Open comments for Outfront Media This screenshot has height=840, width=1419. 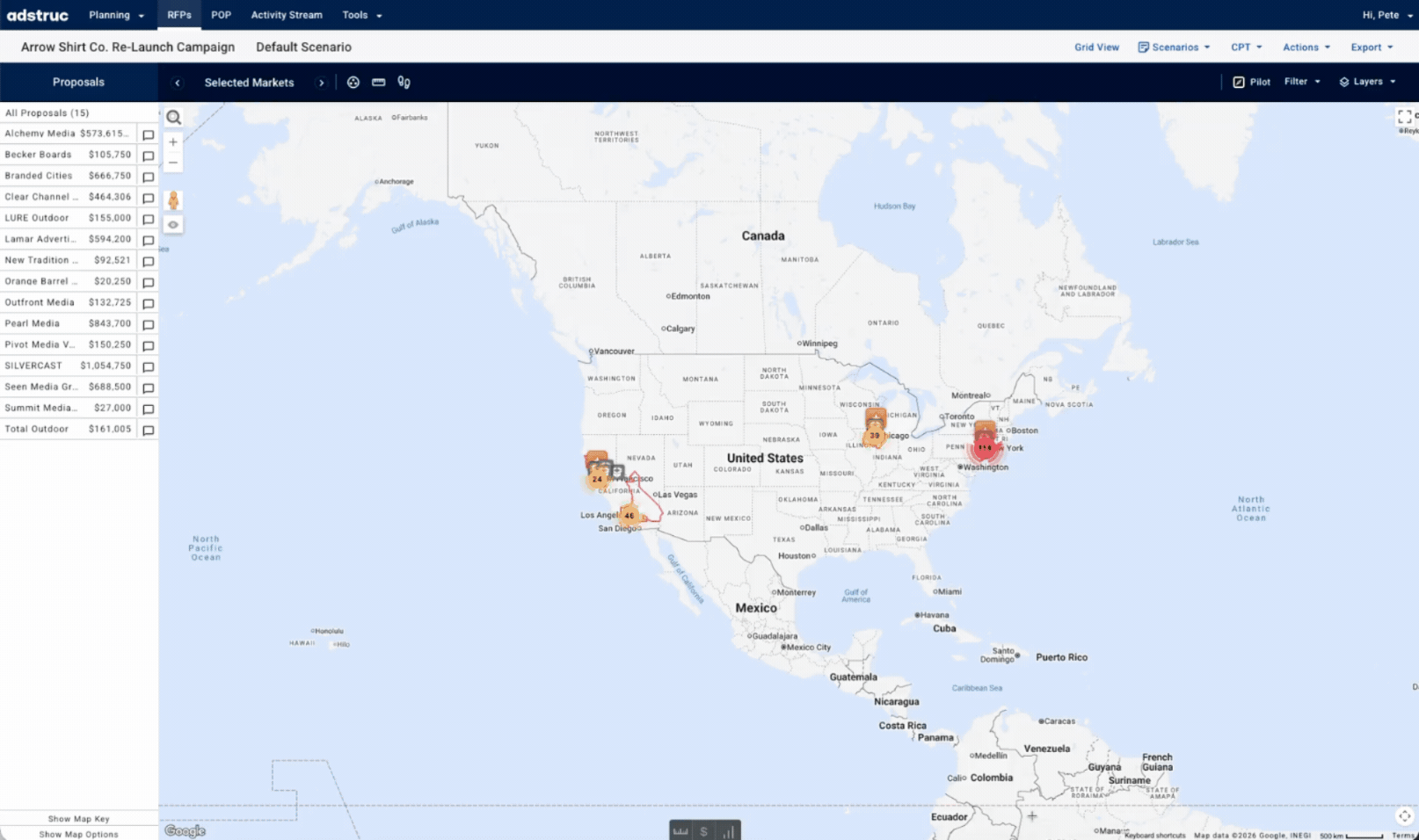[149, 304]
